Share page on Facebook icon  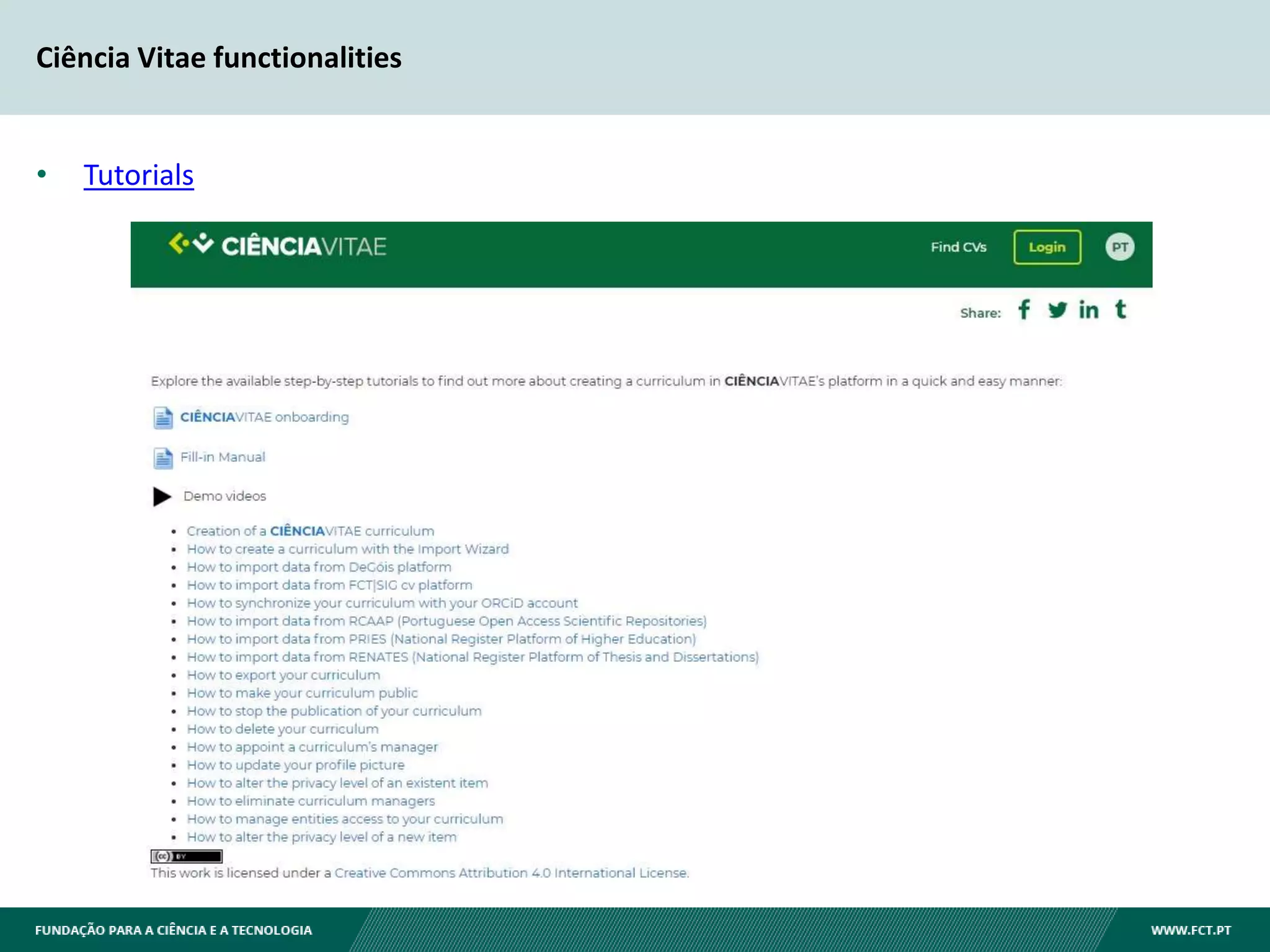(1024, 309)
